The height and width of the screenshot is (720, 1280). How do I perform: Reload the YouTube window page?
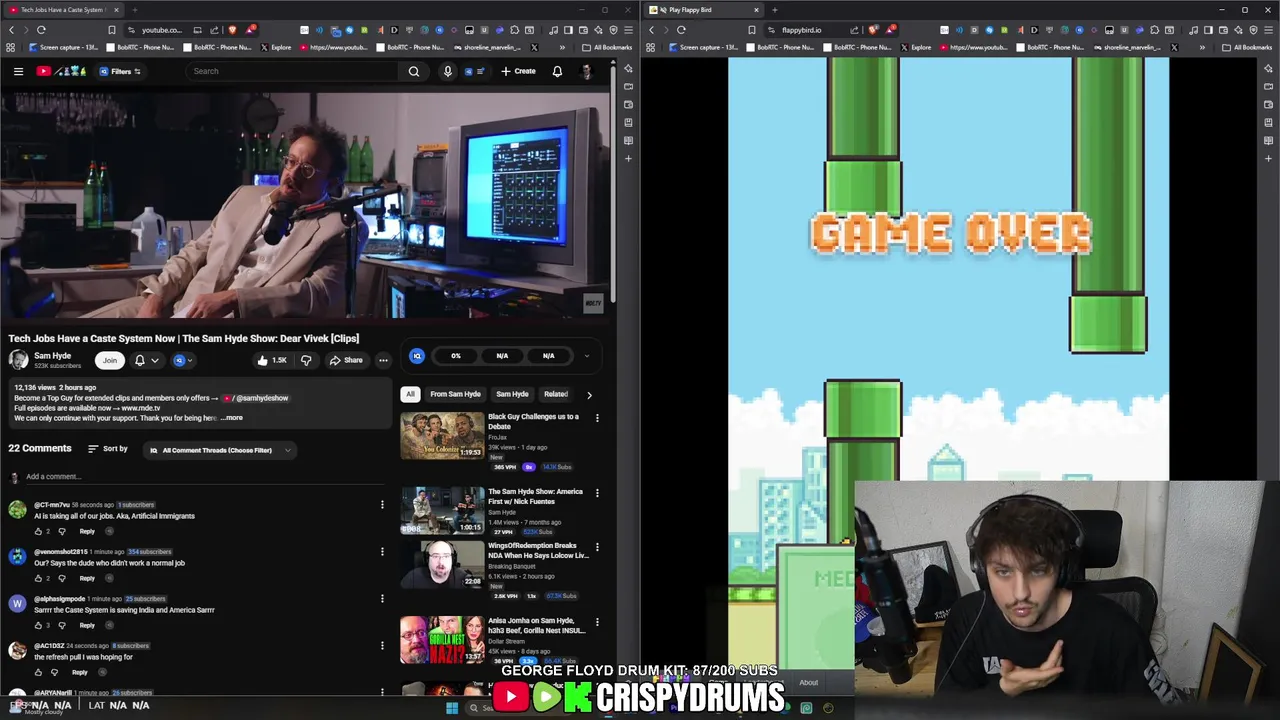pyautogui.click(x=41, y=30)
